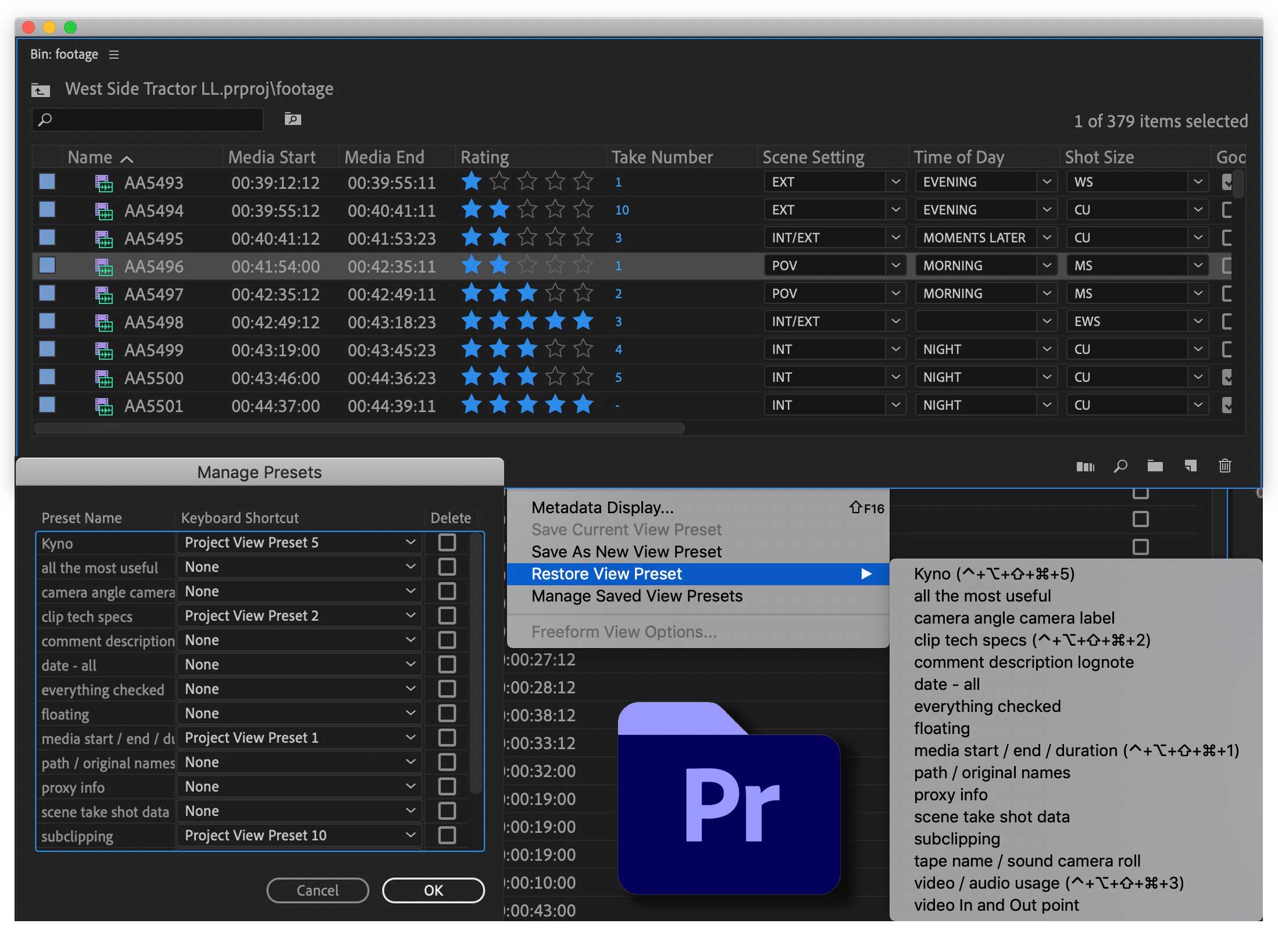This screenshot has width=1278, height=952.
Task: Open Shot Size dropdown for AA5498
Action: coord(1198,321)
